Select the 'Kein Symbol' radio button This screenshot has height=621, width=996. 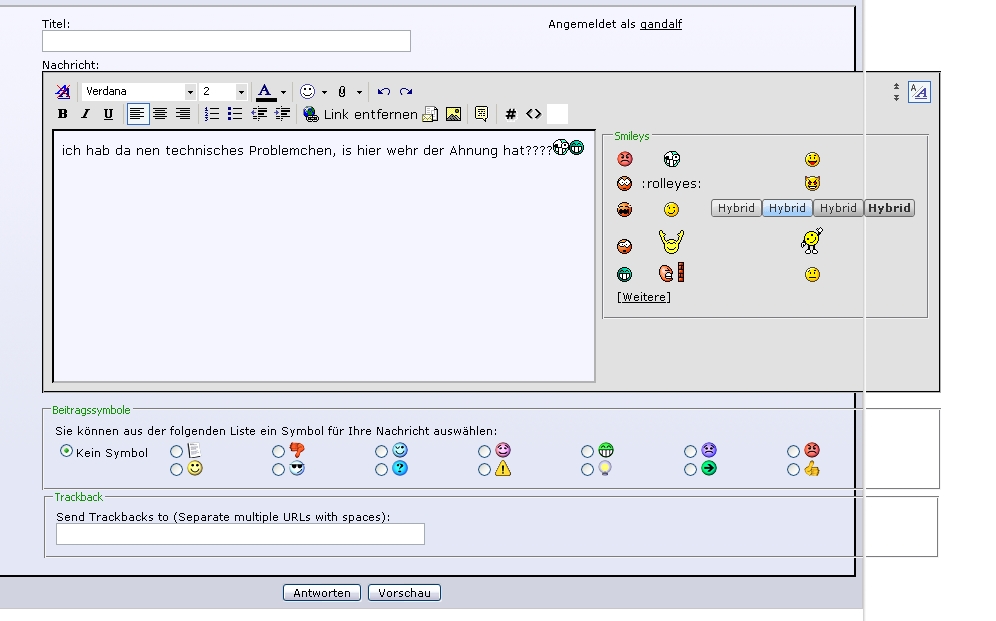(x=67, y=452)
